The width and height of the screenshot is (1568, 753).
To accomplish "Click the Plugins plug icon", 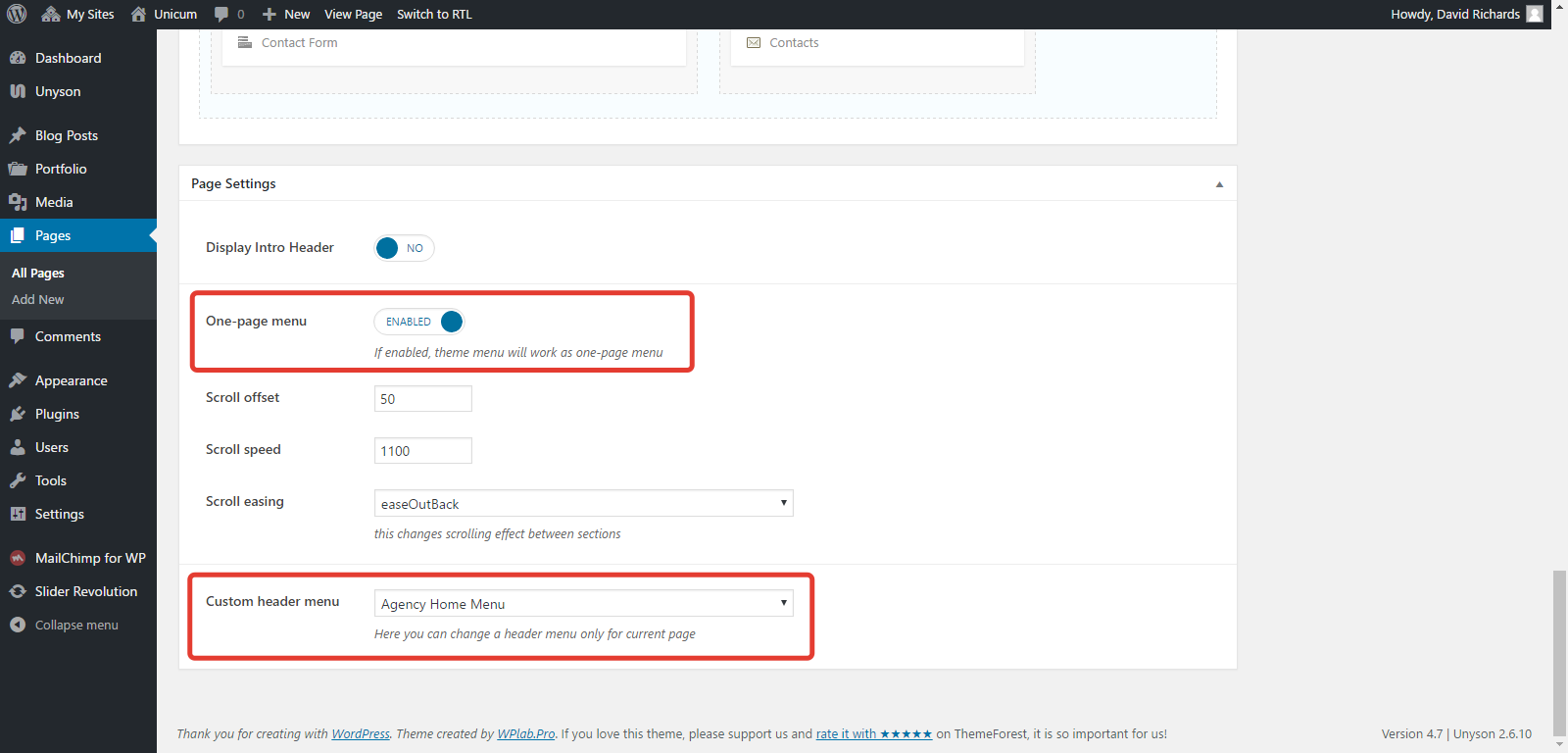I will [18, 414].
